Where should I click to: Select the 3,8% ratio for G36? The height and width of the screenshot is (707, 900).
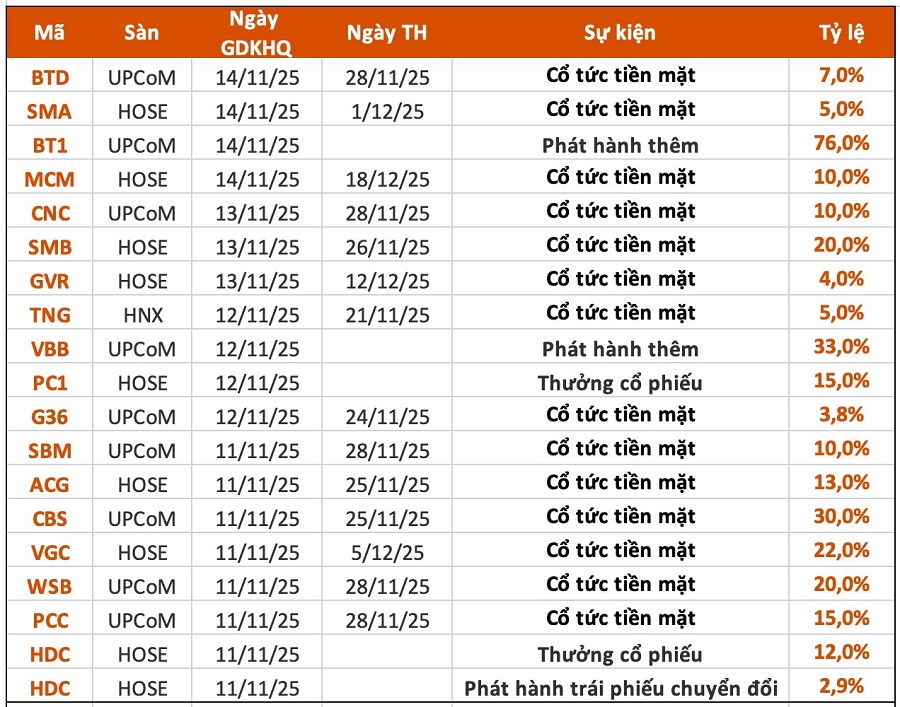click(x=841, y=415)
